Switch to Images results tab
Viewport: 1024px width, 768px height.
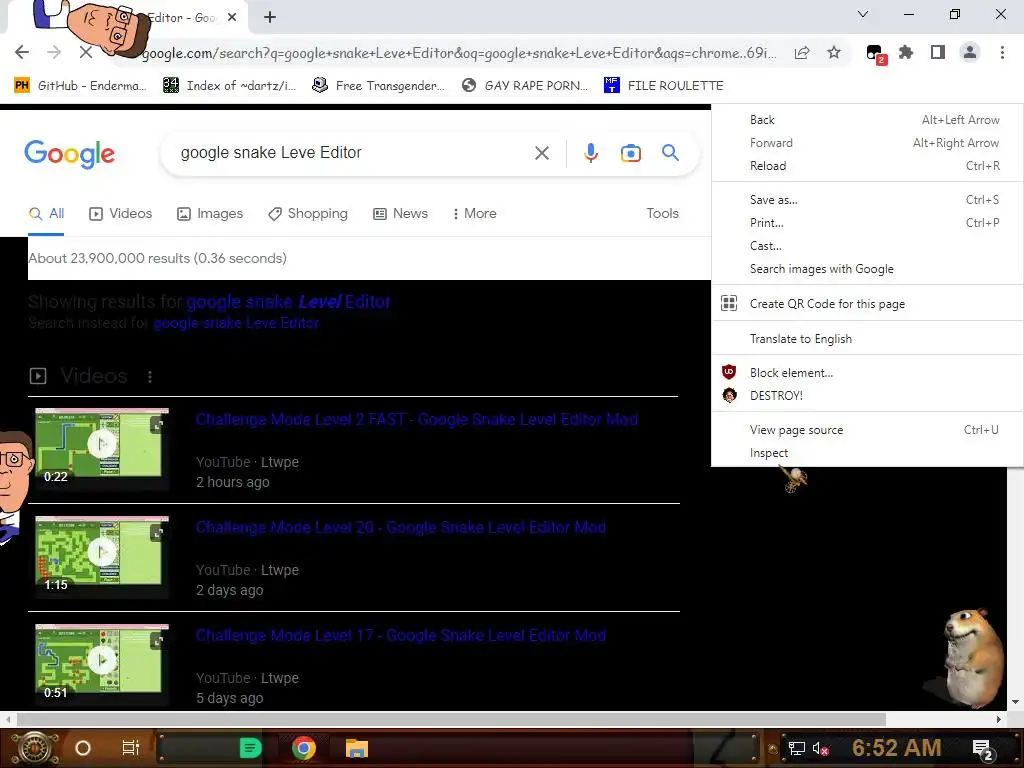tap(210, 214)
